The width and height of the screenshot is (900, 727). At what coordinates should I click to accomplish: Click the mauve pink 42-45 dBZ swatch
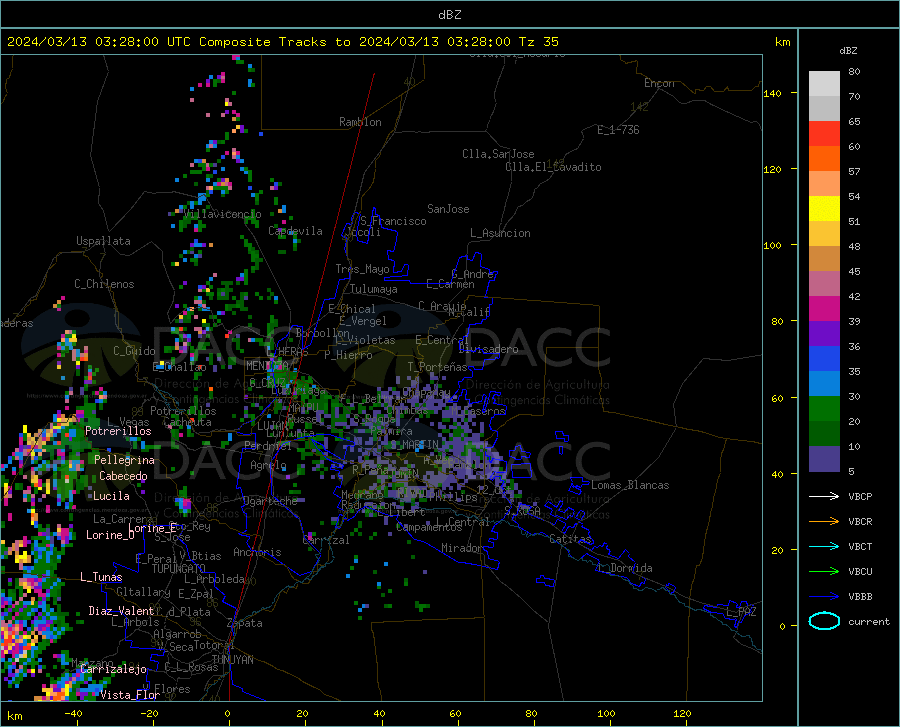click(x=824, y=284)
